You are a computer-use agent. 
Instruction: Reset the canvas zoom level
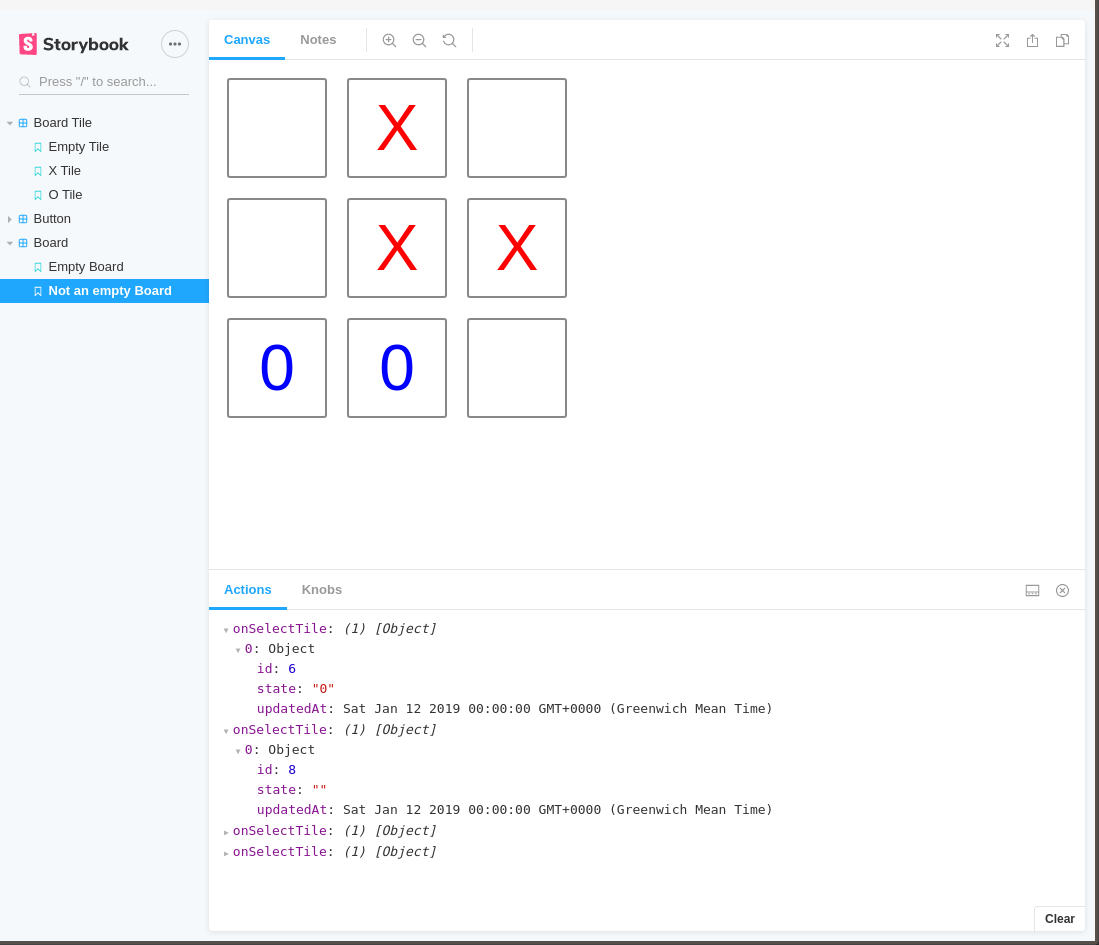(449, 40)
